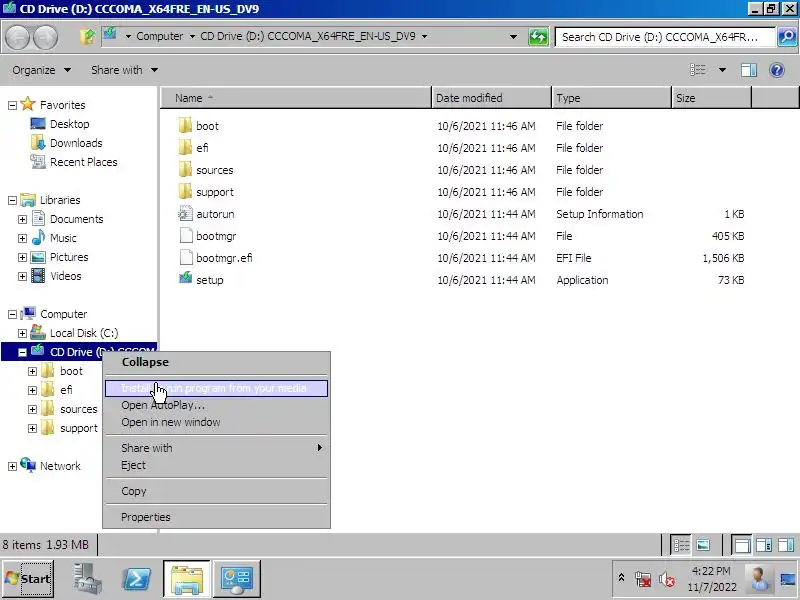
Task: Click the network tray icon
Action: pyautogui.click(x=643, y=579)
